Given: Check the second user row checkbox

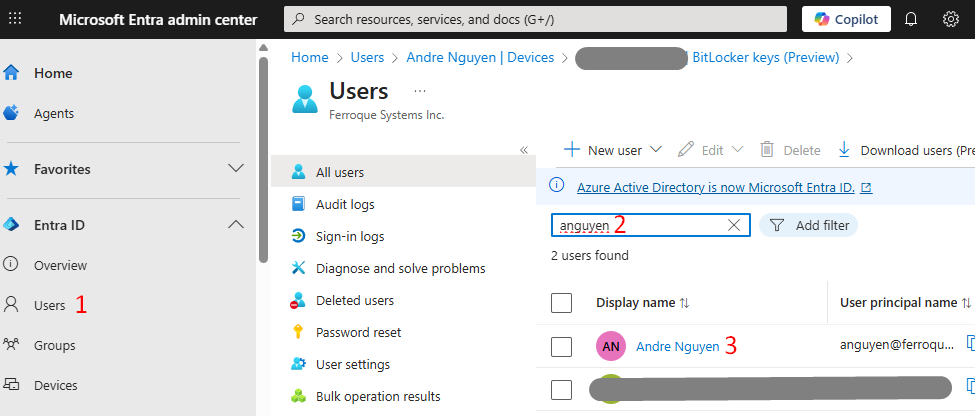Looking at the screenshot, I should click(561, 390).
